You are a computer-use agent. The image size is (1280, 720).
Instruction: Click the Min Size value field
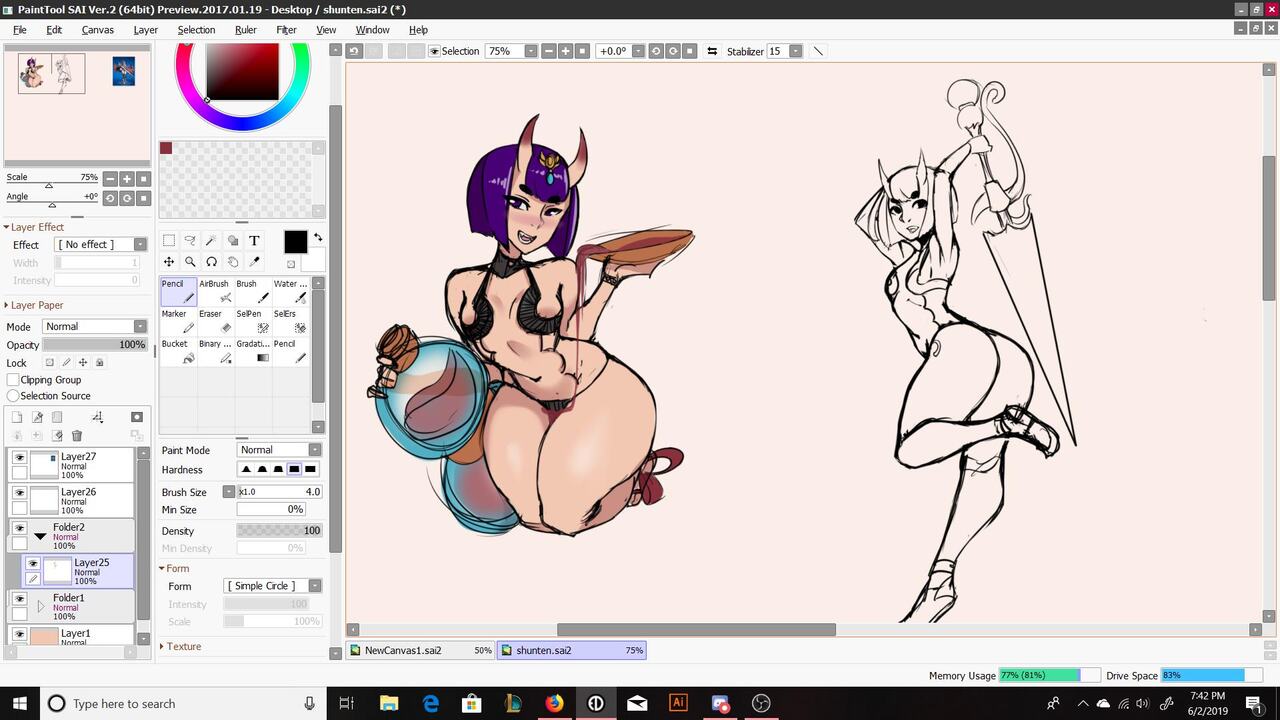pyautogui.click(x=271, y=510)
